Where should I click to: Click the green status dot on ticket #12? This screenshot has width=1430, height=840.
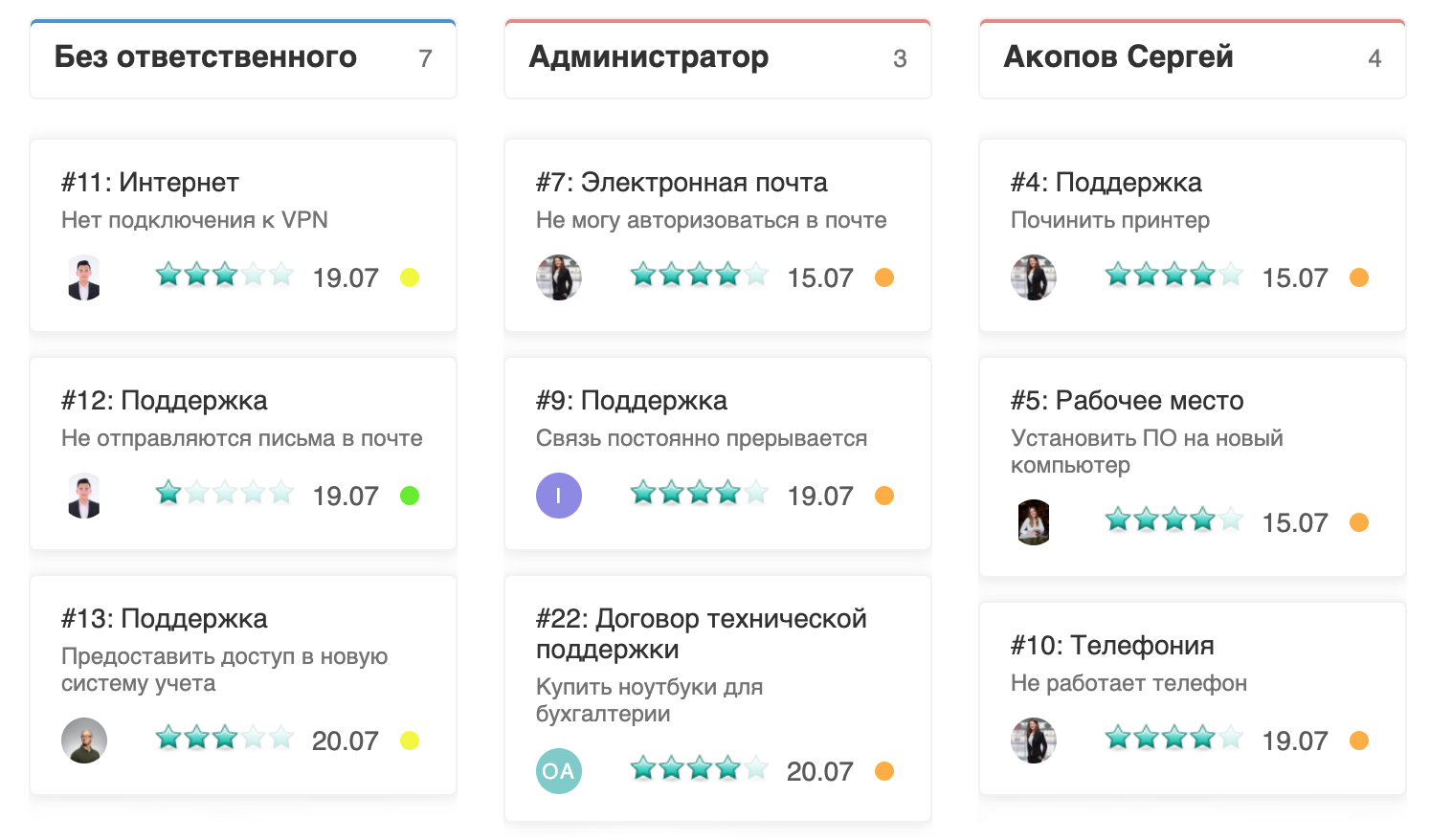pyautogui.click(x=410, y=496)
